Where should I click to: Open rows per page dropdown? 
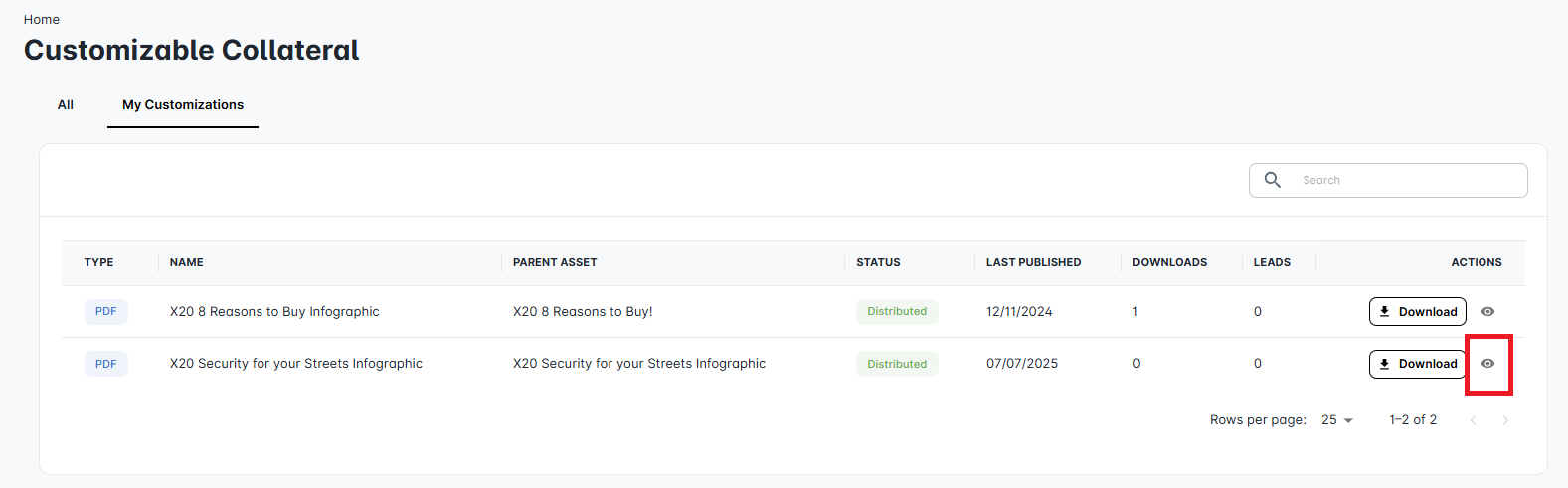coord(1337,420)
